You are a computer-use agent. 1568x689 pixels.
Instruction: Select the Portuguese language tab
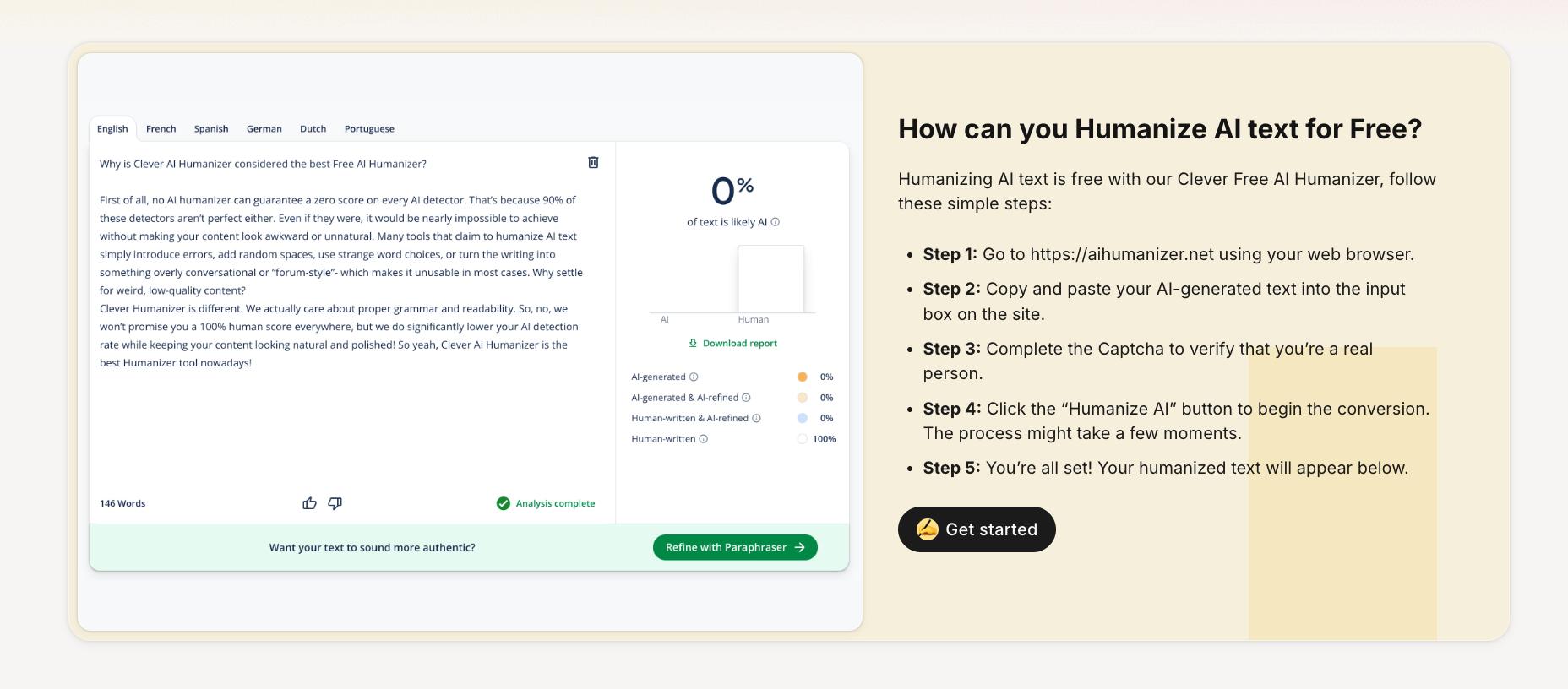pos(369,129)
